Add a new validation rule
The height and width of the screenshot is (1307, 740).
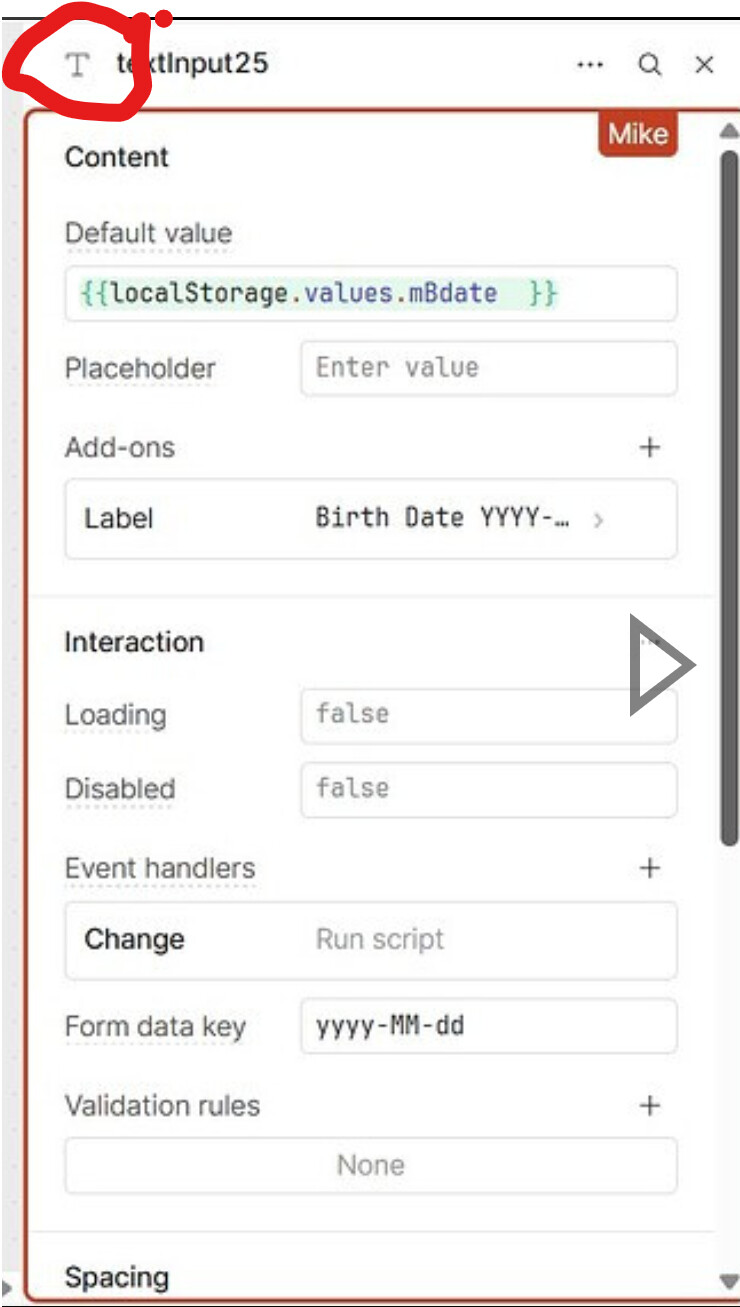coord(650,1105)
